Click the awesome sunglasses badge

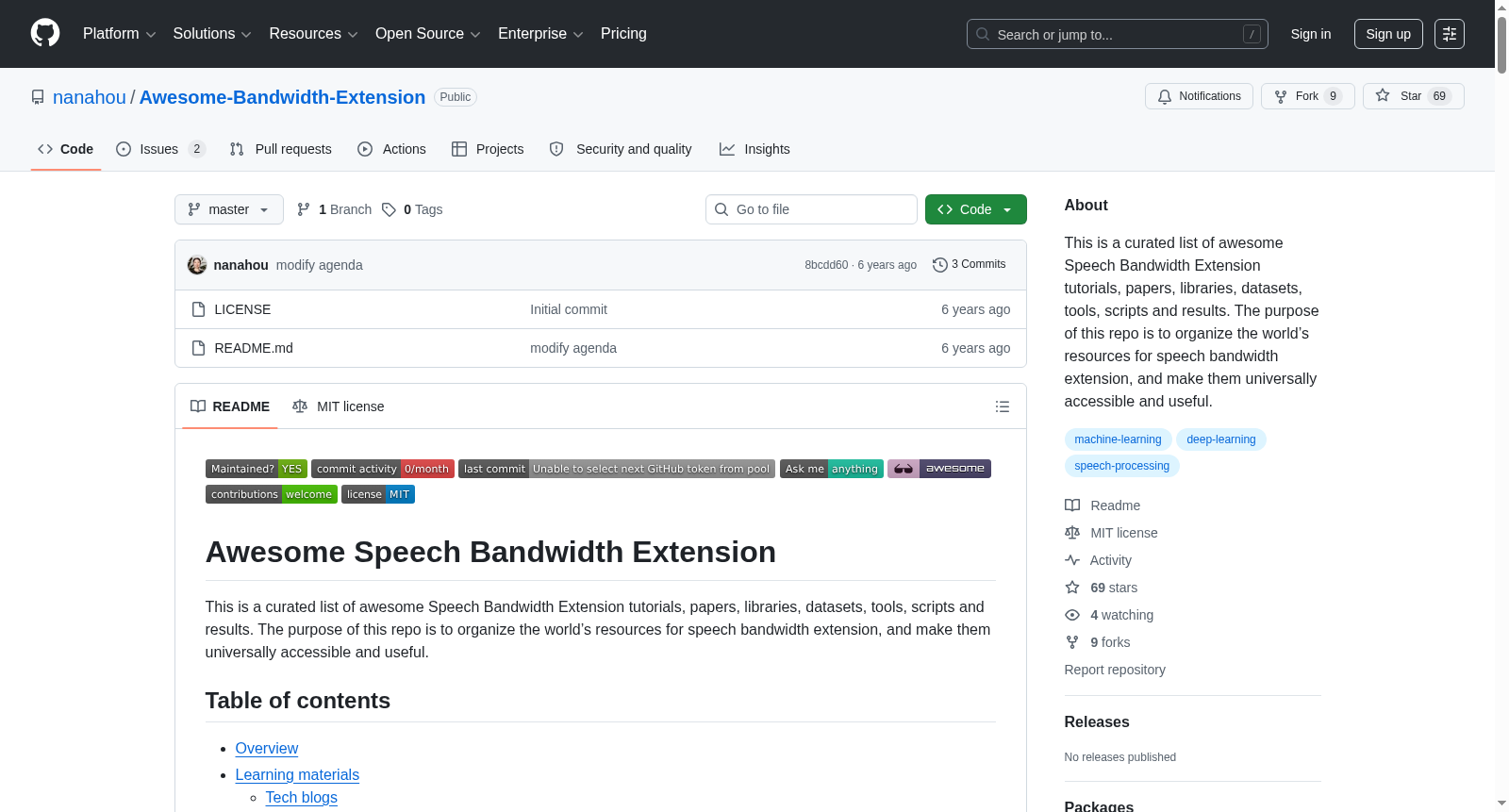click(939, 469)
